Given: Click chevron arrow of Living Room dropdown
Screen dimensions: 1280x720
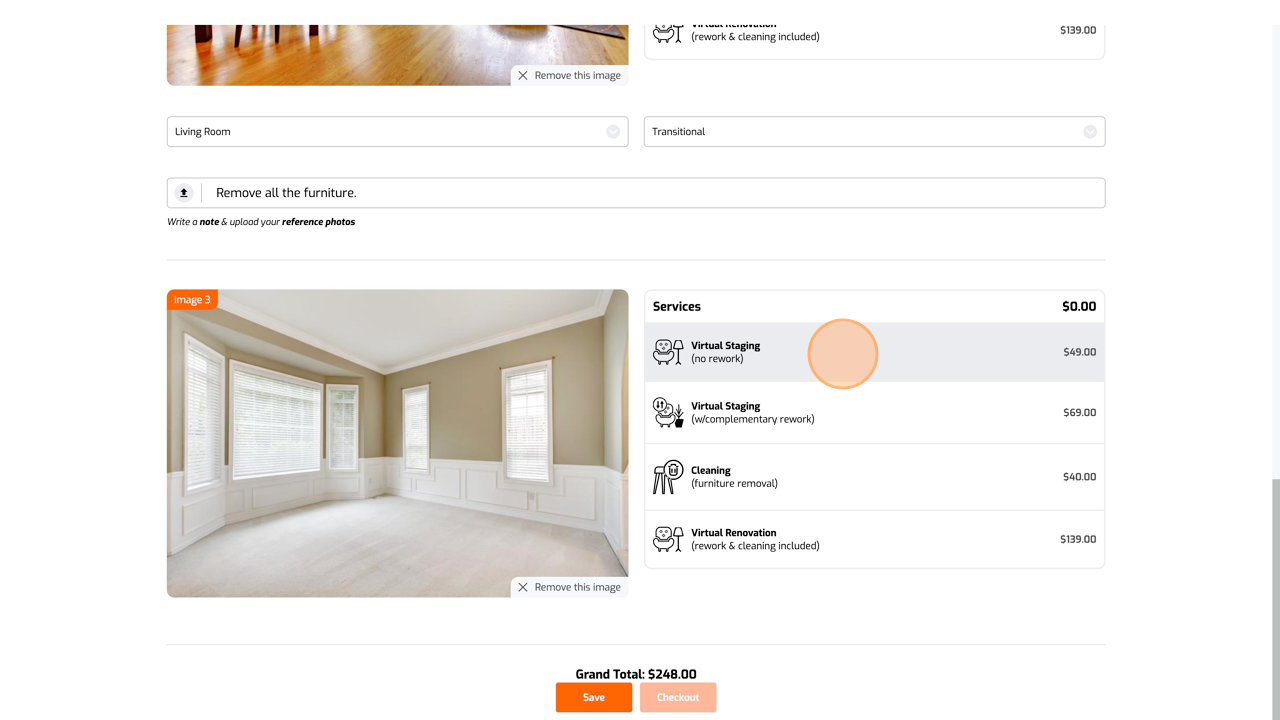Looking at the screenshot, I should coord(613,132).
